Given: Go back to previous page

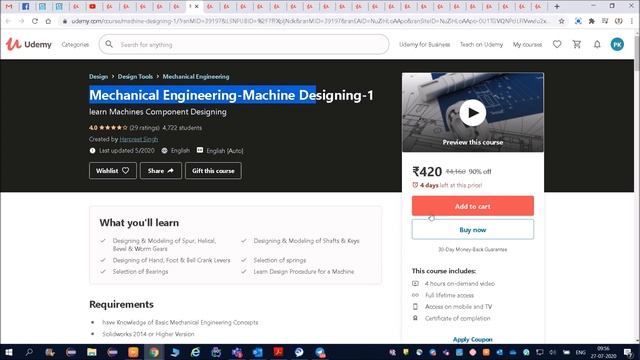Looking at the screenshot, I should [x=9, y=21].
